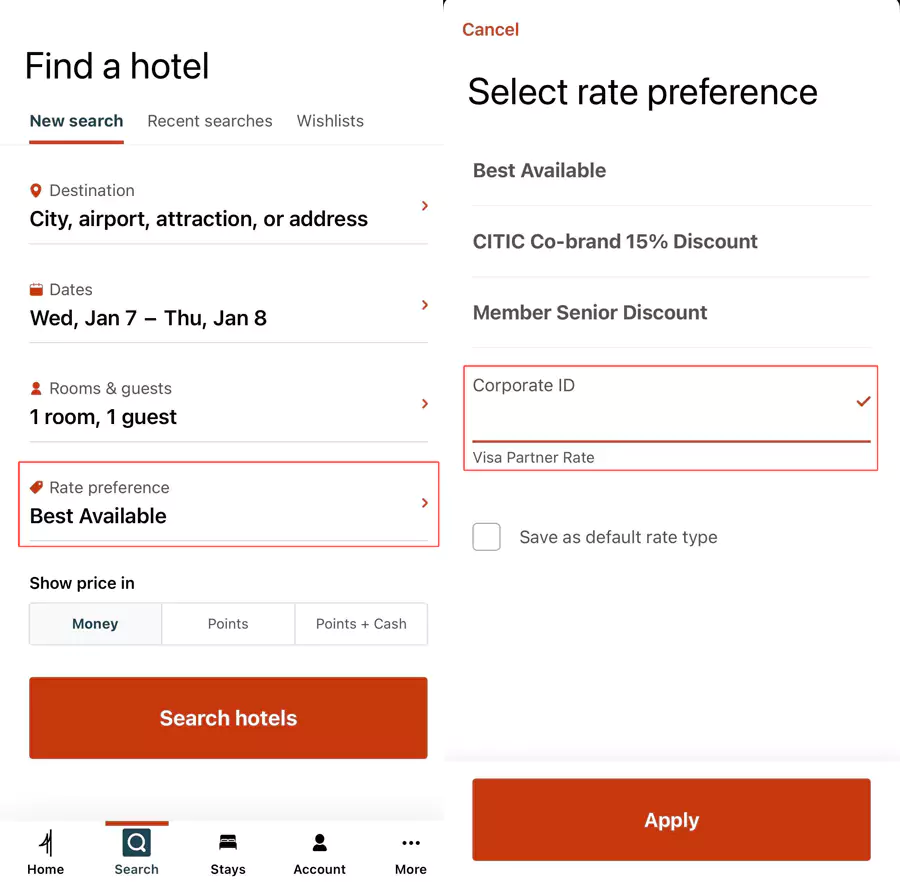Open the Stays bed icon
This screenshot has height=882, width=900.
tap(228, 843)
